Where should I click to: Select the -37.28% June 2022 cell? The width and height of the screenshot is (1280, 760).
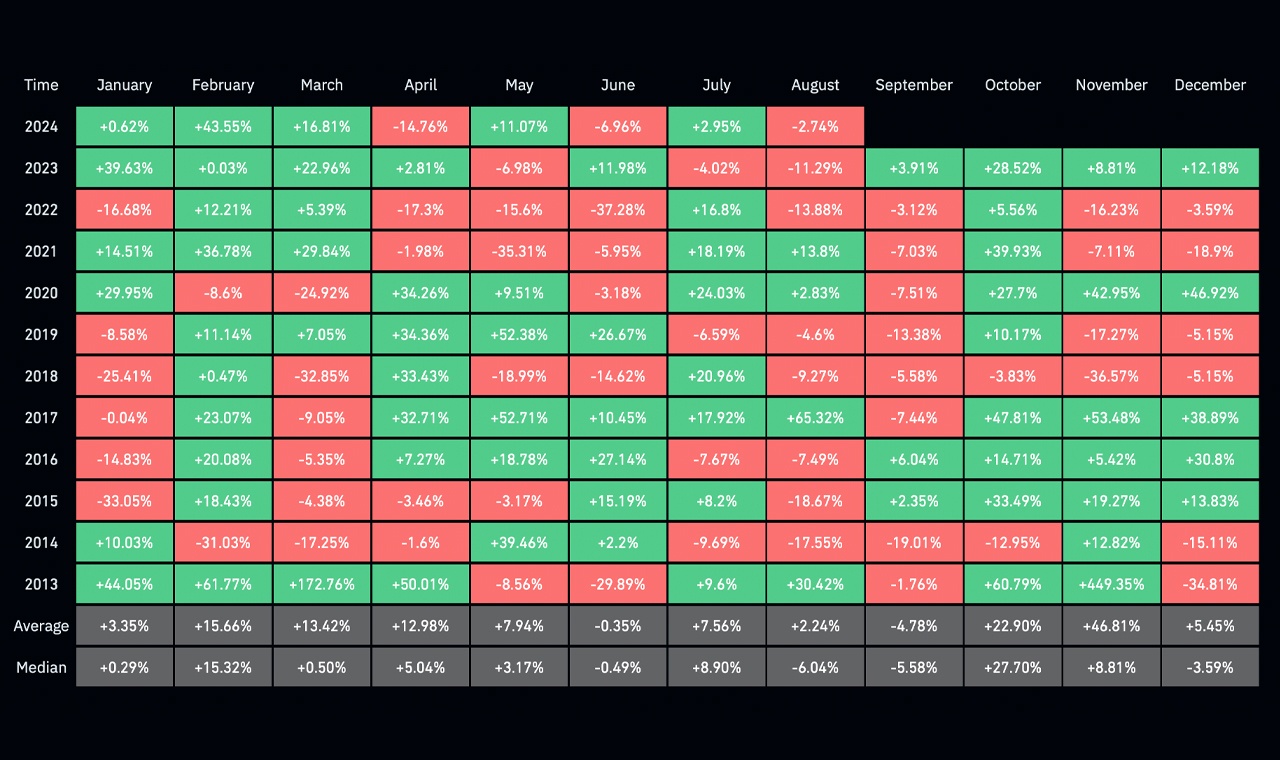(x=618, y=210)
